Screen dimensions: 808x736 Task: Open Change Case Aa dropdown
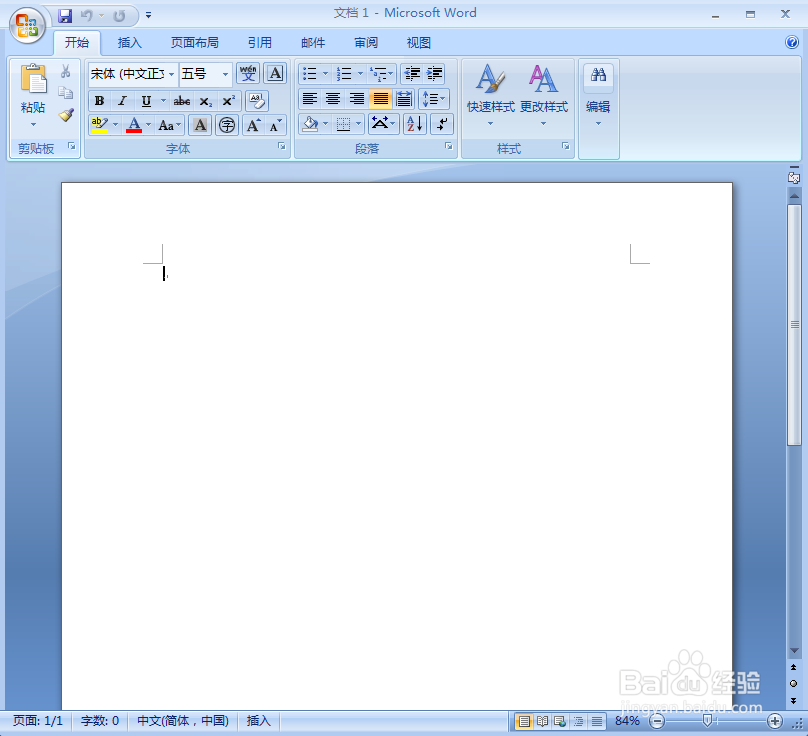[x=169, y=125]
